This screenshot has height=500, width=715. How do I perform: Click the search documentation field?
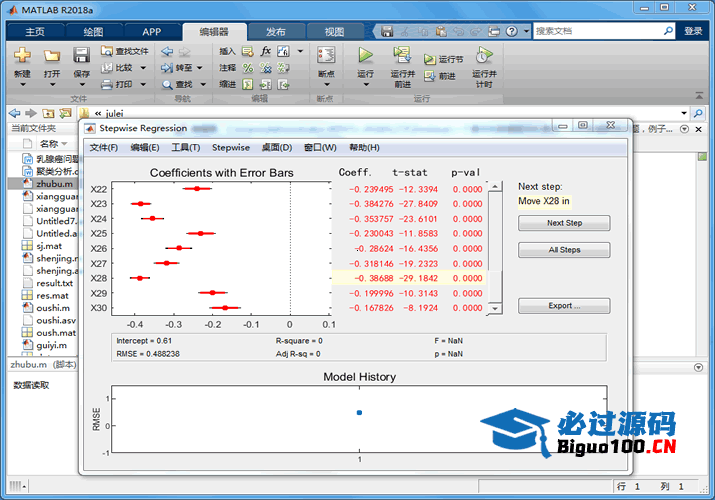tap(597, 31)
